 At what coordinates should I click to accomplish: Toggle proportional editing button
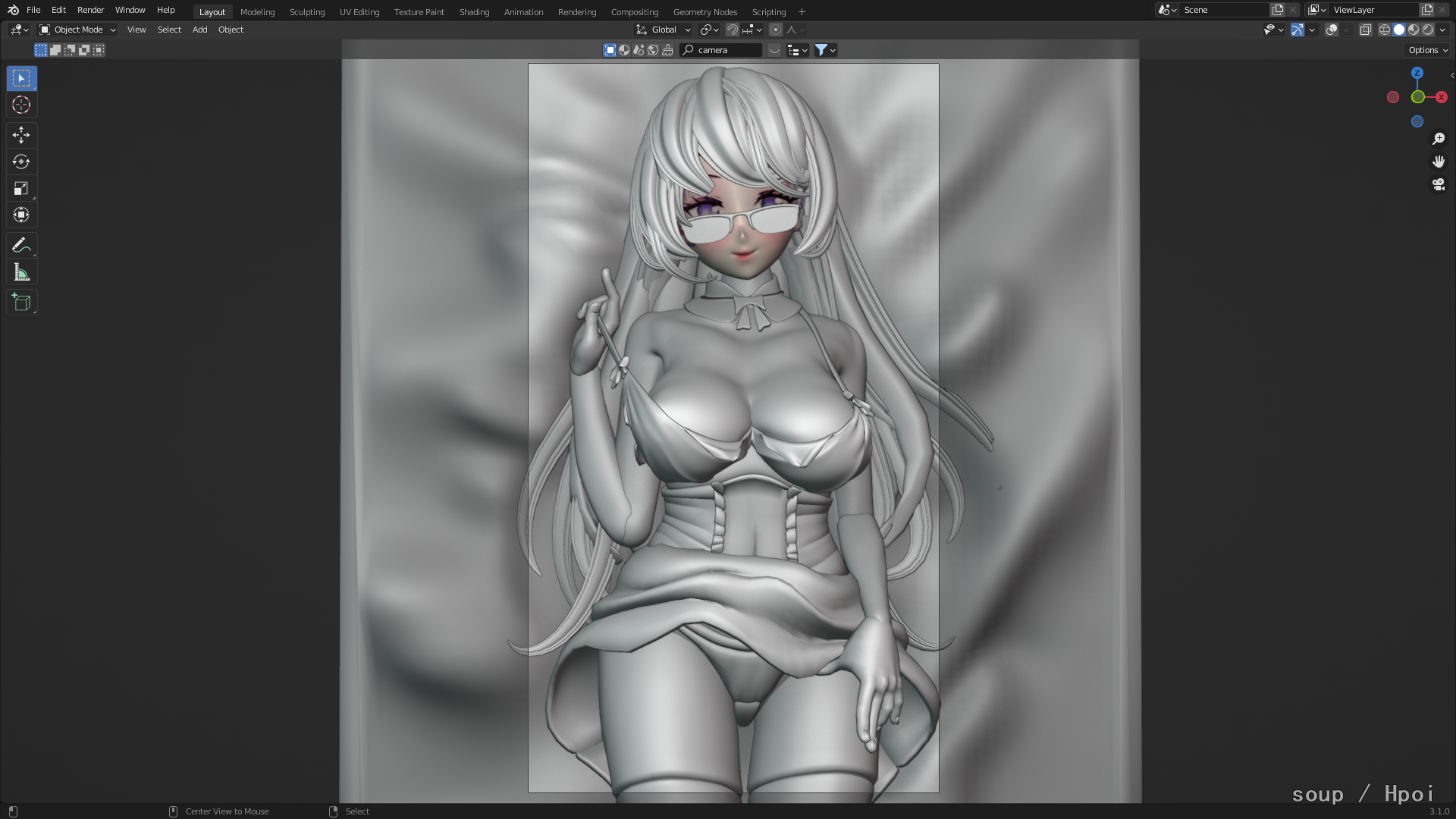coord(775,30)
